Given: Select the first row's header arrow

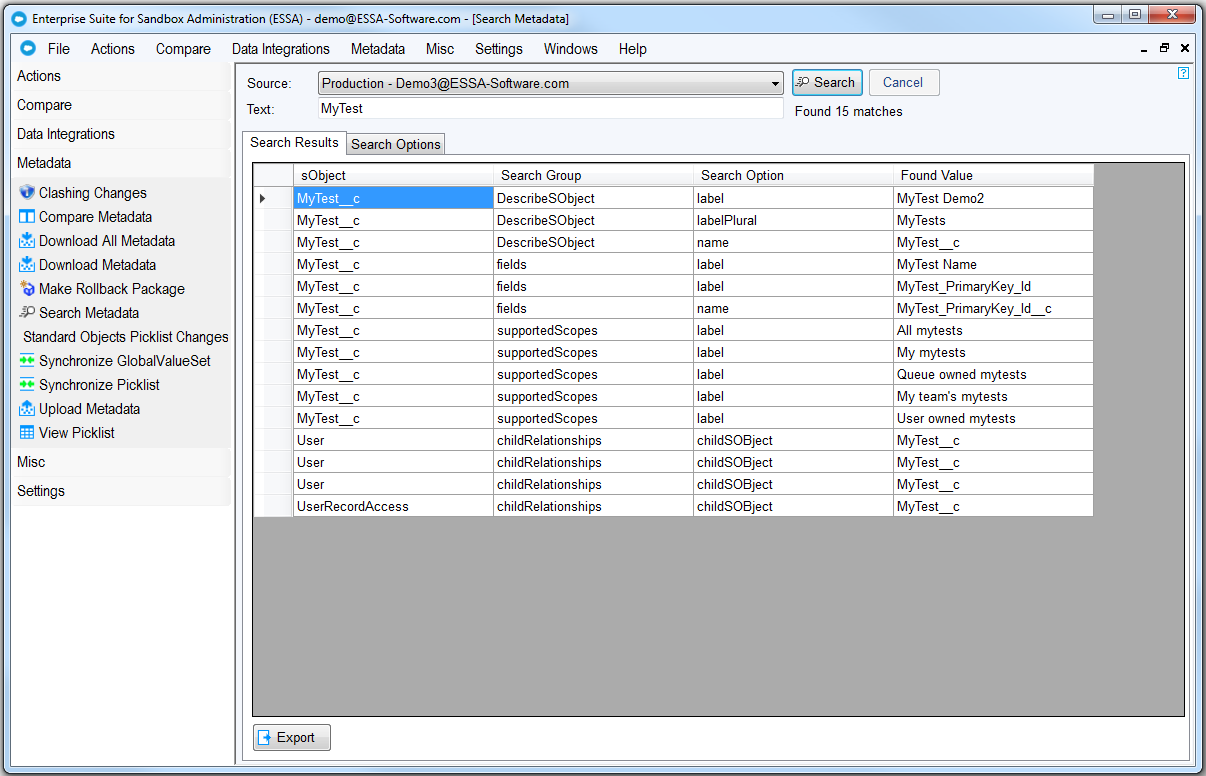Looking at the screenshot, I should [273, 198].
